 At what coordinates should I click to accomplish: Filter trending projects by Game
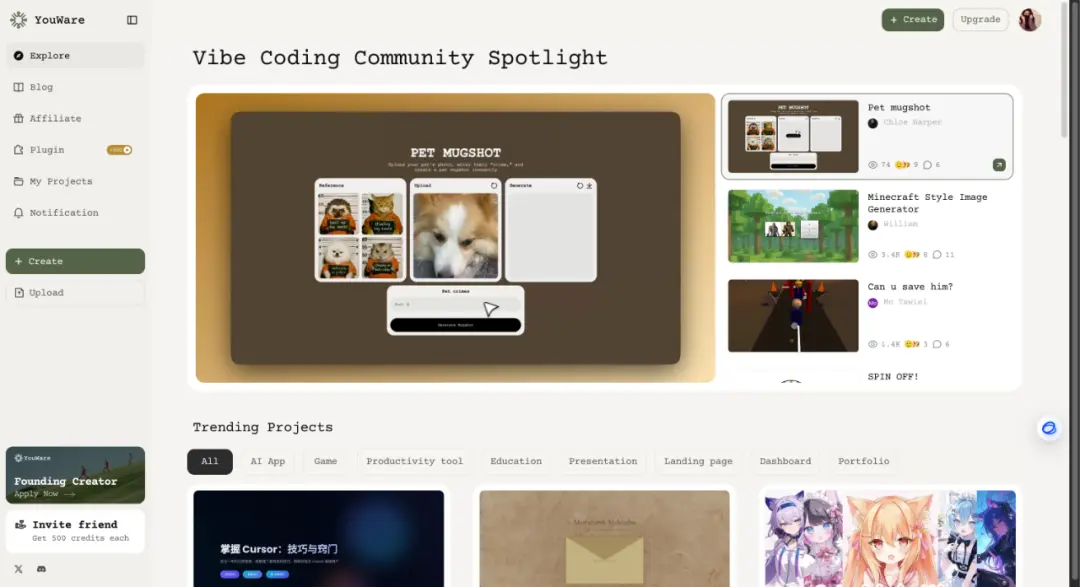coord(325,462)
